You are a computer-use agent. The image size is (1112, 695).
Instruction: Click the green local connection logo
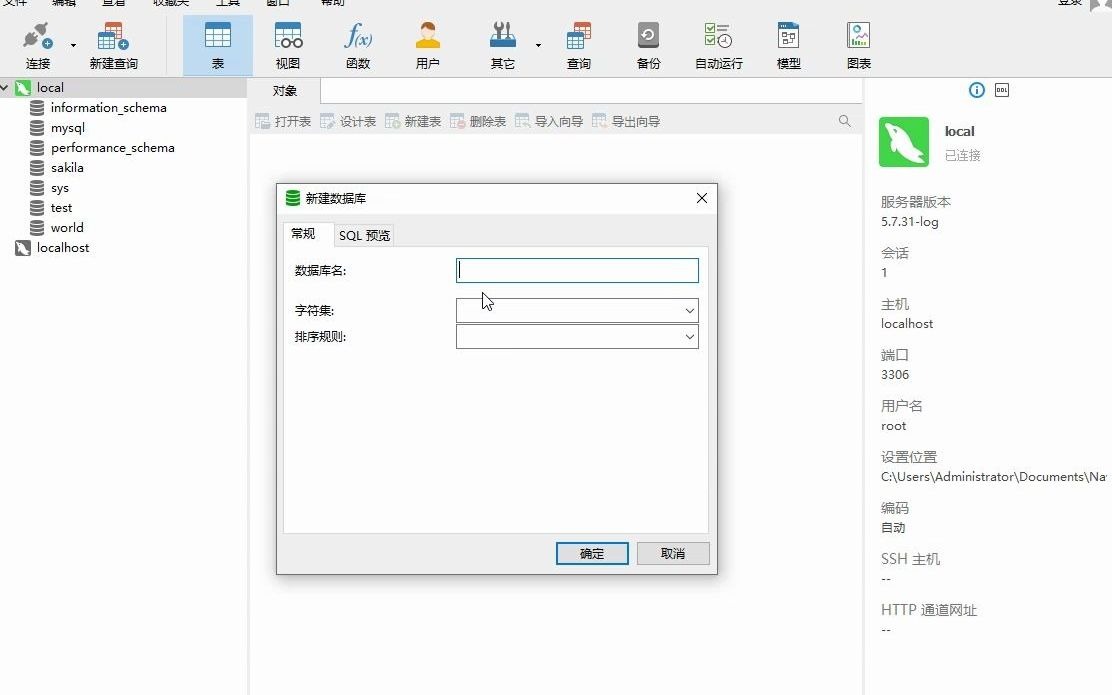pyautogui.click(x=904, y=142)
